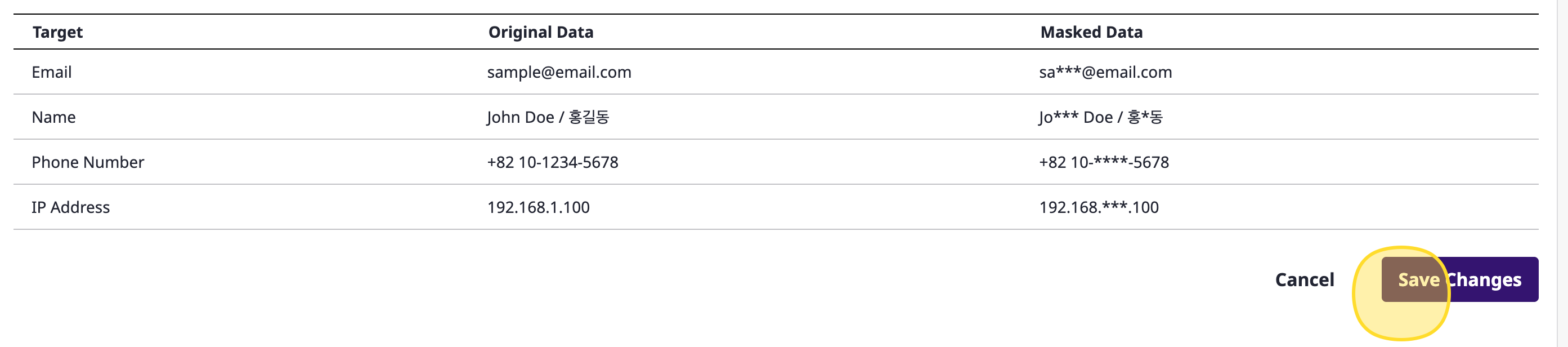The width and height of the screenshot is (1568, 347).
Task: Click the vertical scrollbar at the right edge
Action: (1562, 173)
